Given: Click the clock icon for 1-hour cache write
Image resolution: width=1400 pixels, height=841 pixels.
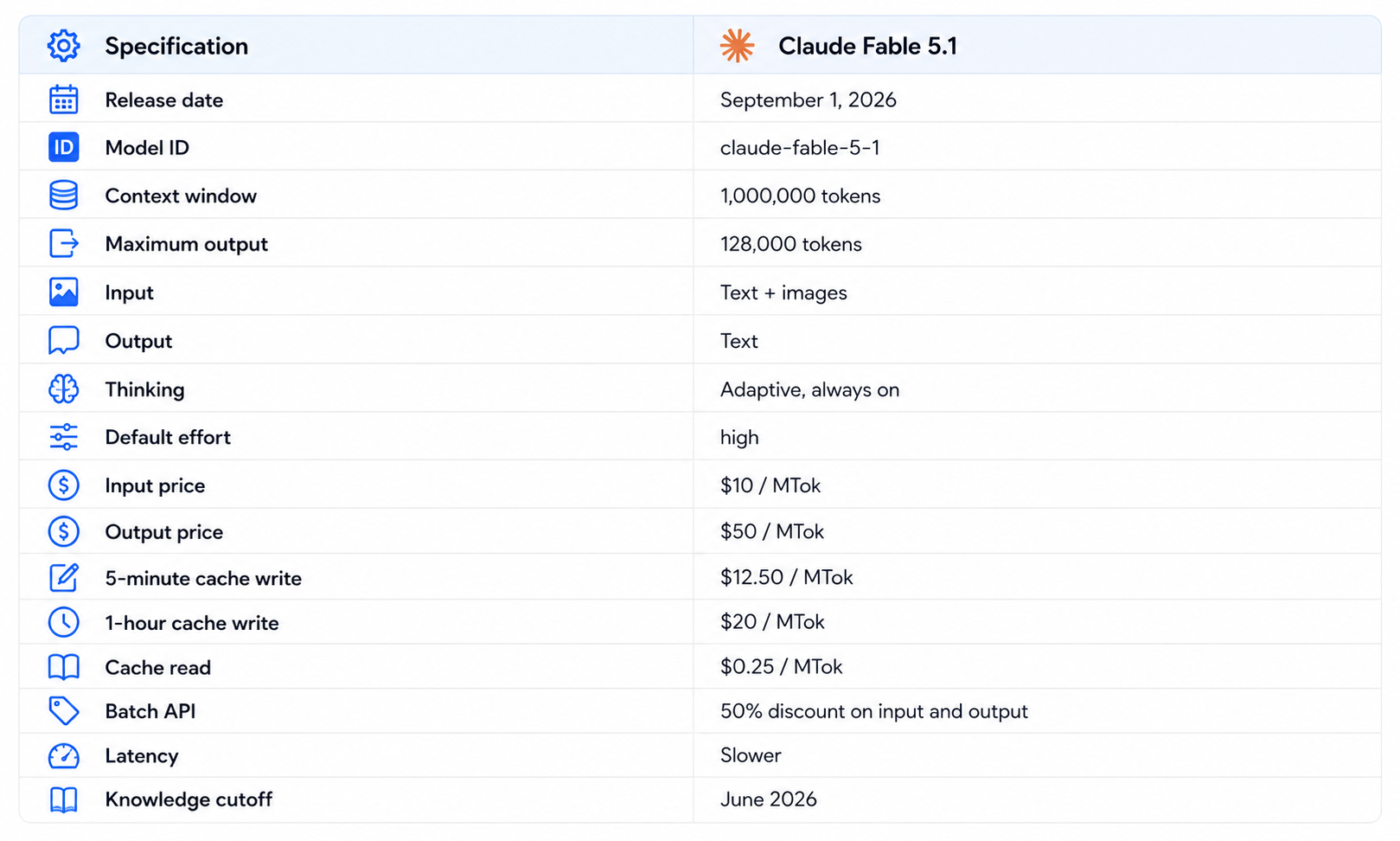Looking at the screenshot, I should [x=63, y=622].
